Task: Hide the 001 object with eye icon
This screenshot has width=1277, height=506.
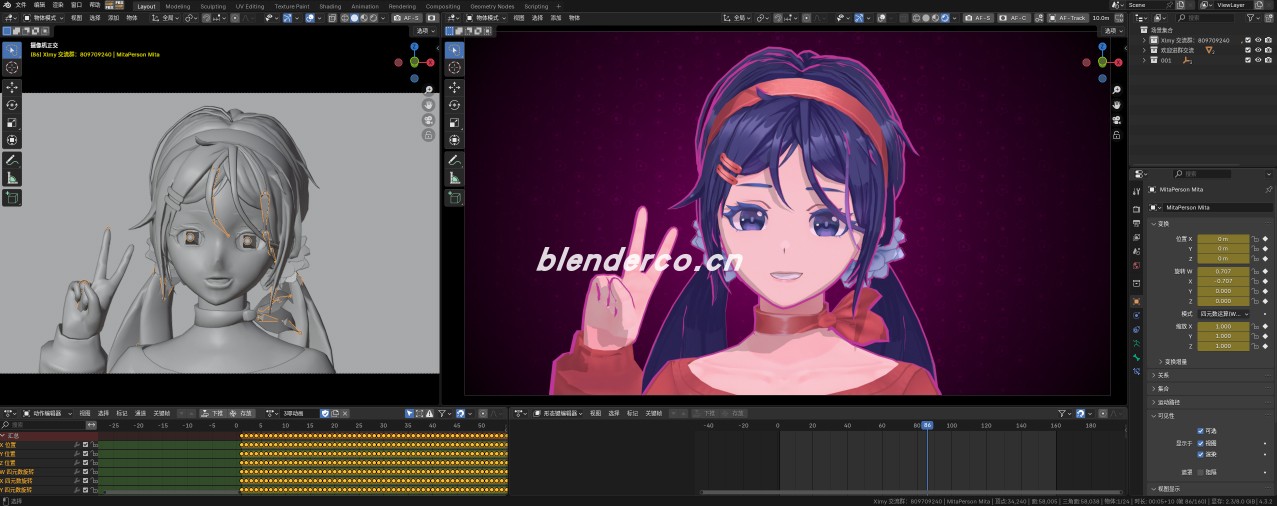Action: [x=1258, y=60]
